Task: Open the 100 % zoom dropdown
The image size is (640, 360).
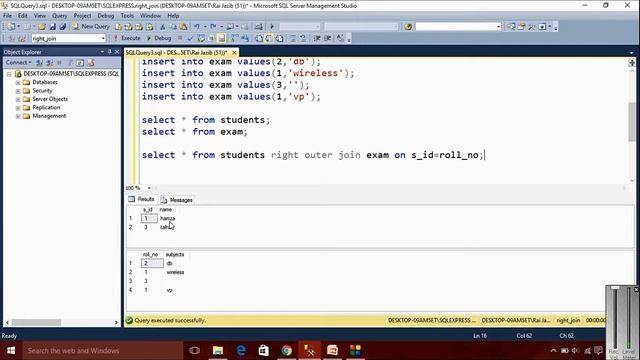Action: point(149,188)
